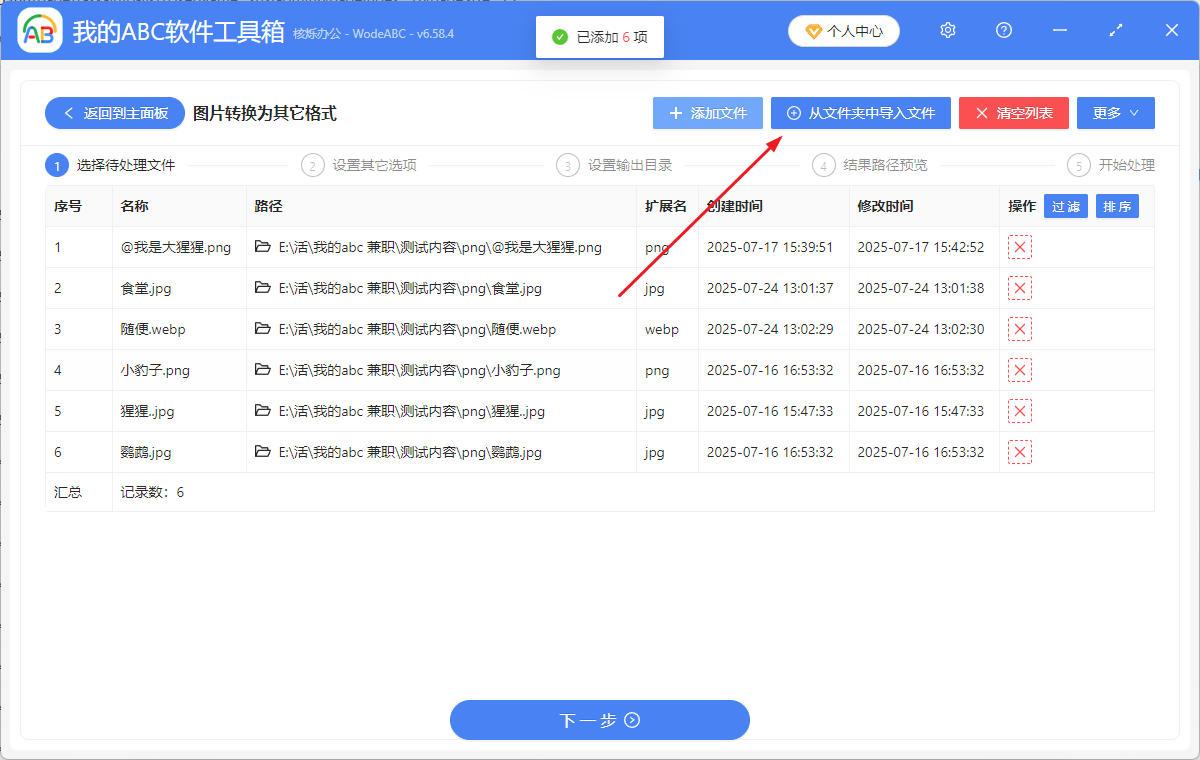
Task: Clear the list with 清空列表
Action: tap(1013, 113)
